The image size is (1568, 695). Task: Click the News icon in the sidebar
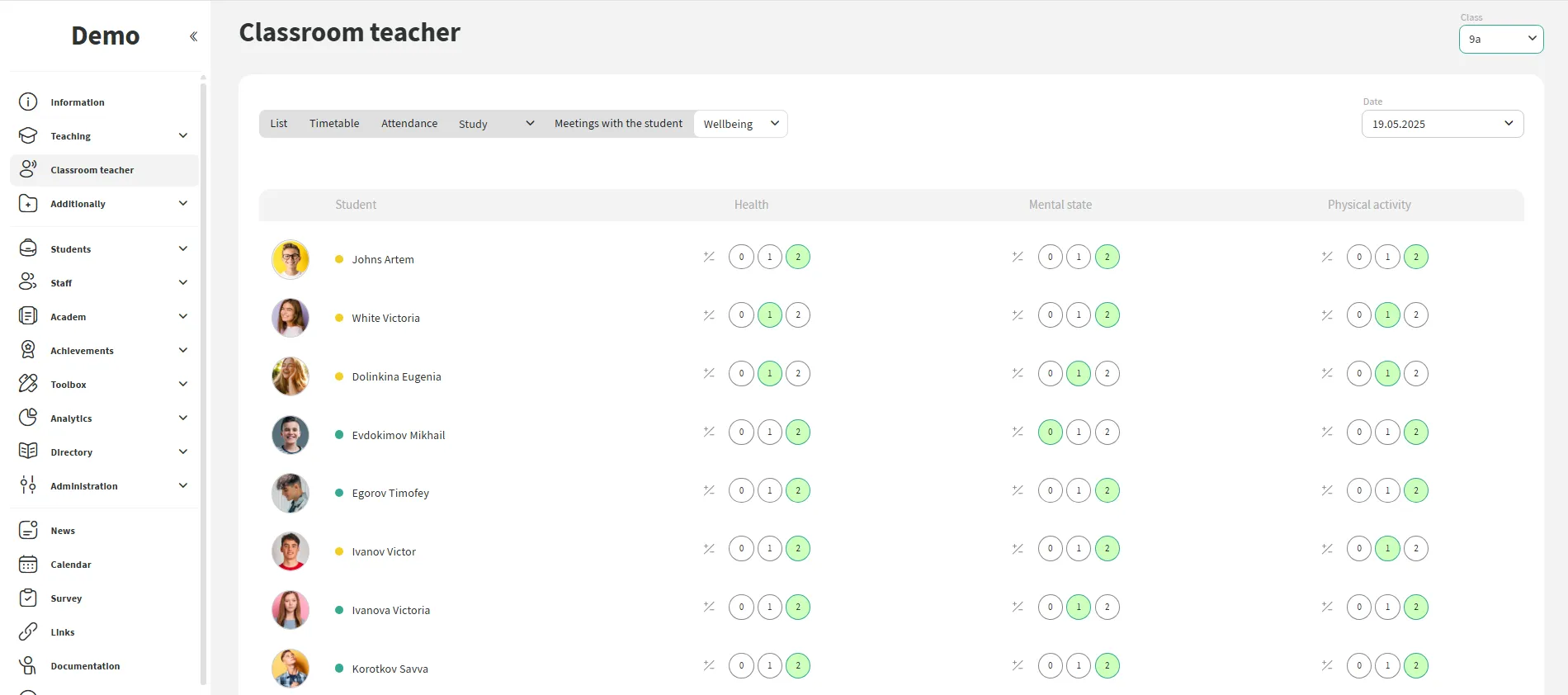coord(28,531)
